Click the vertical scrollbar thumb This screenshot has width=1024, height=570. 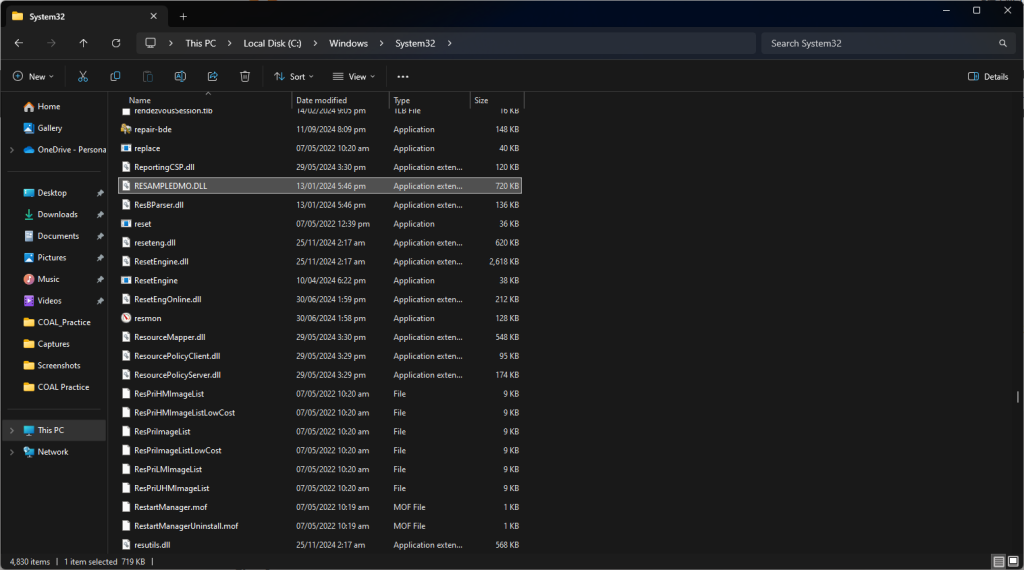pos(1017,396)
